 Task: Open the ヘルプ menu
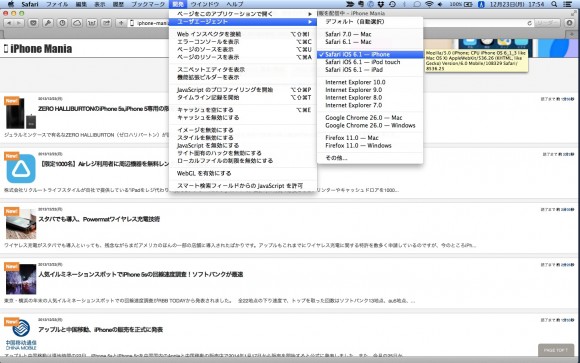click(x=235, y=4)
